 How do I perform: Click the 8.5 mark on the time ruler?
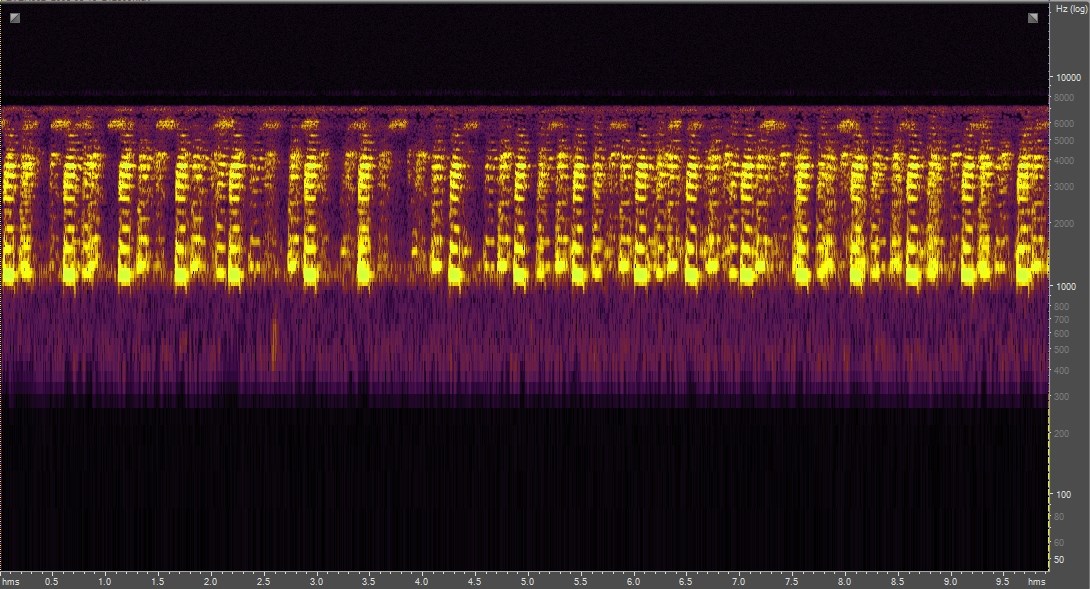coord(898,581)
